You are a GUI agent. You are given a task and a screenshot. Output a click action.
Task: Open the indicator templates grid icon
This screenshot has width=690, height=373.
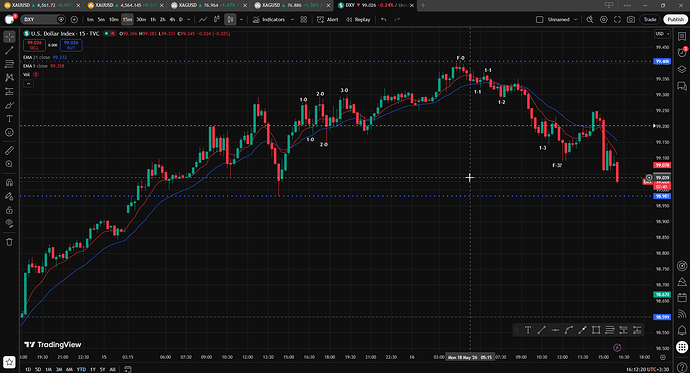(304, 19)
